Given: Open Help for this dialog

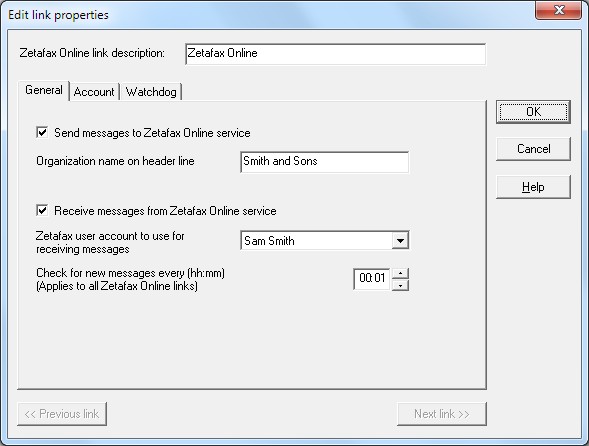Looking at the screenshot, I should click(x=533, y=187).
